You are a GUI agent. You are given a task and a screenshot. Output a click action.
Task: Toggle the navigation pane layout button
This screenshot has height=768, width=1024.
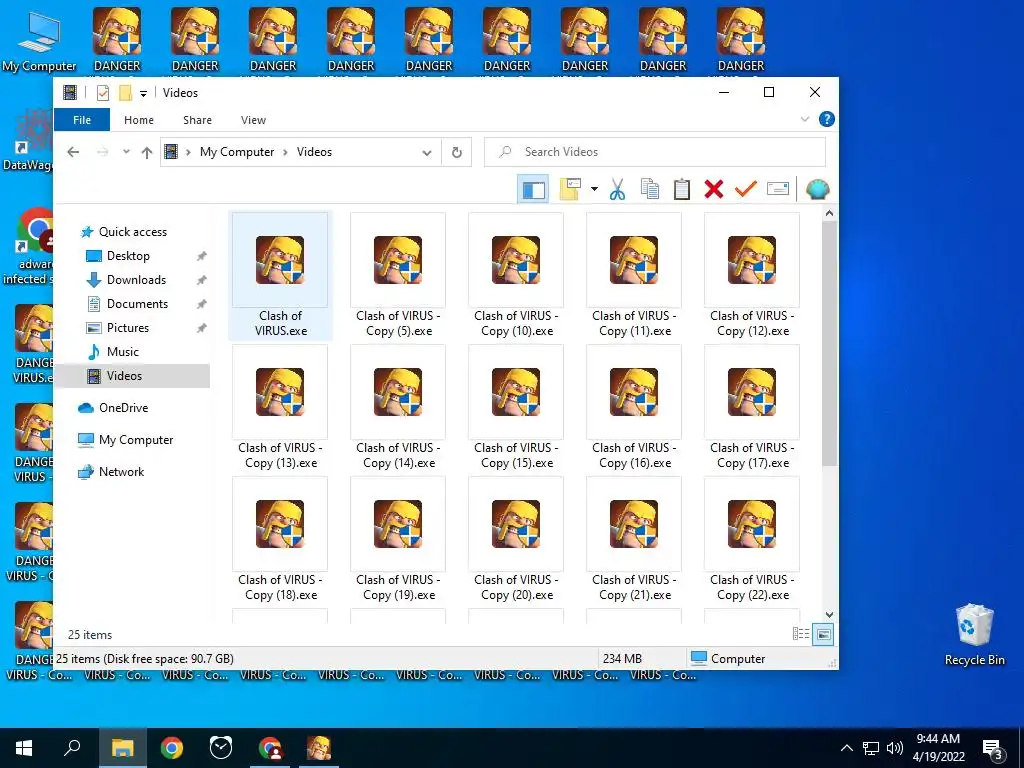534,190
